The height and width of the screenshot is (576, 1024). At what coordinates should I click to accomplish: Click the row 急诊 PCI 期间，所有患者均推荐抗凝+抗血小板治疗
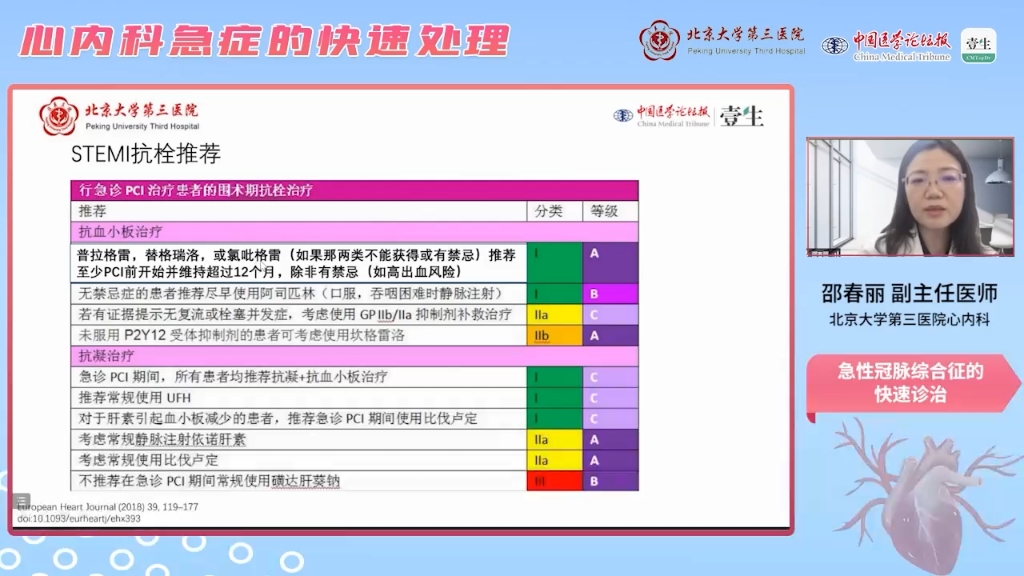point(354,377)
